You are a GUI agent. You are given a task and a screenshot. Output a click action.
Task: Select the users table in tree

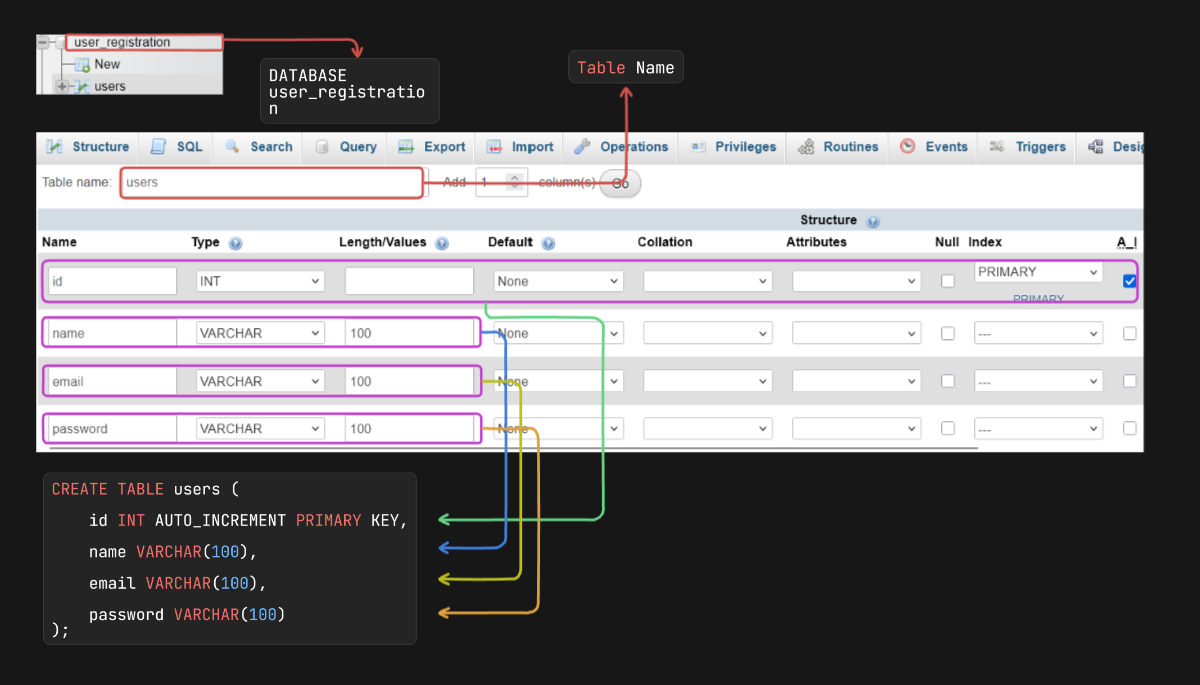coord(110,87)
